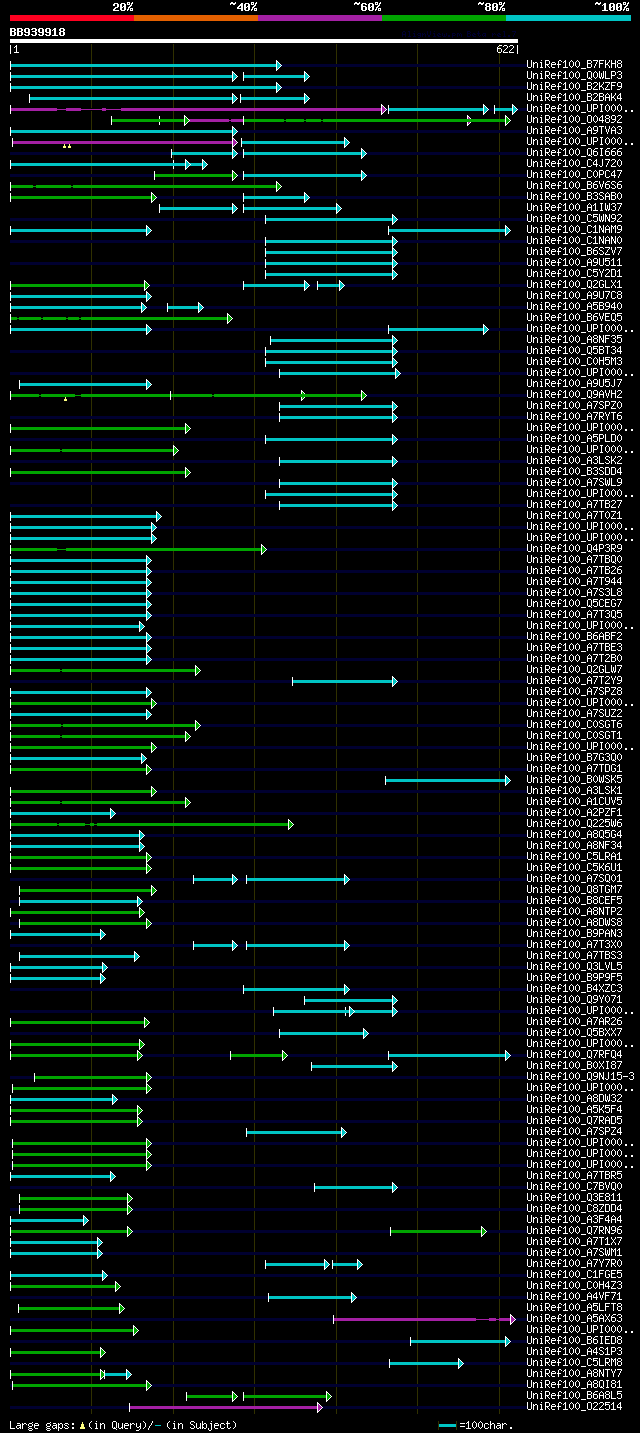Select the BB939918 query label
Image resolution: width=640 pixels, height=1433 pixels.
[38, 32]
